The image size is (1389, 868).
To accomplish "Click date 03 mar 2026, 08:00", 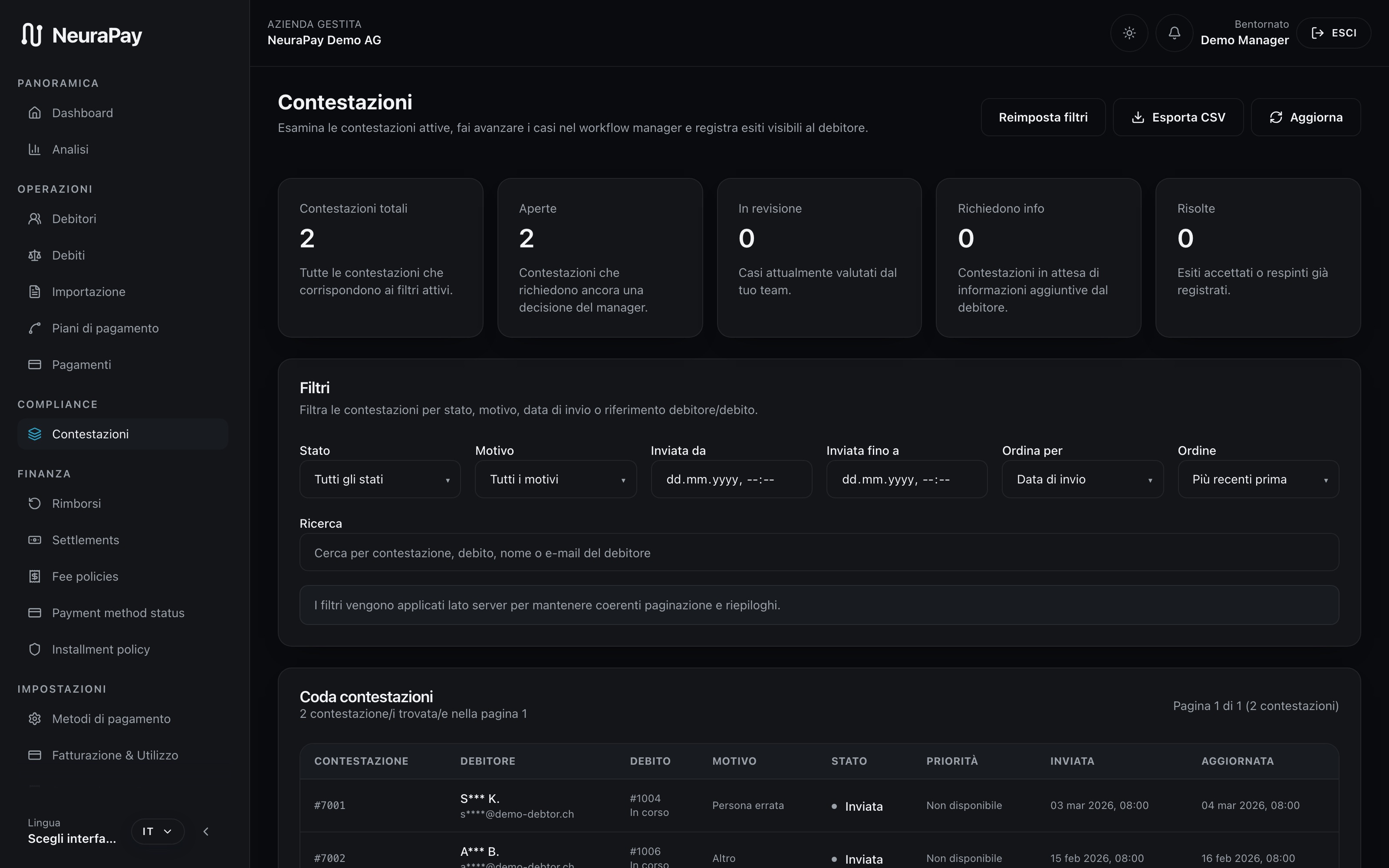I will (x=1099, y=806).
